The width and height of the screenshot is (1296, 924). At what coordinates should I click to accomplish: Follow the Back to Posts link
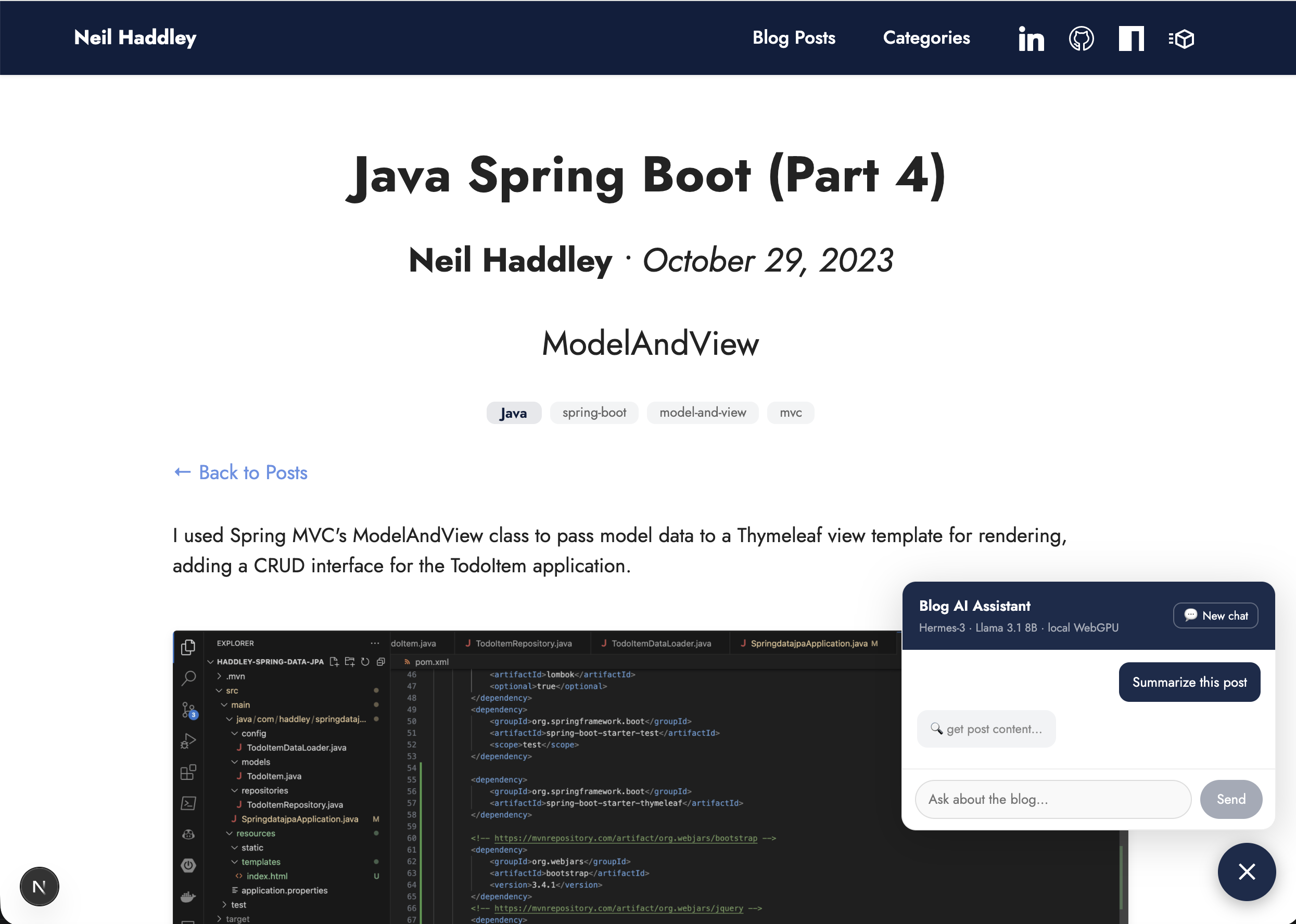point(240,472)
